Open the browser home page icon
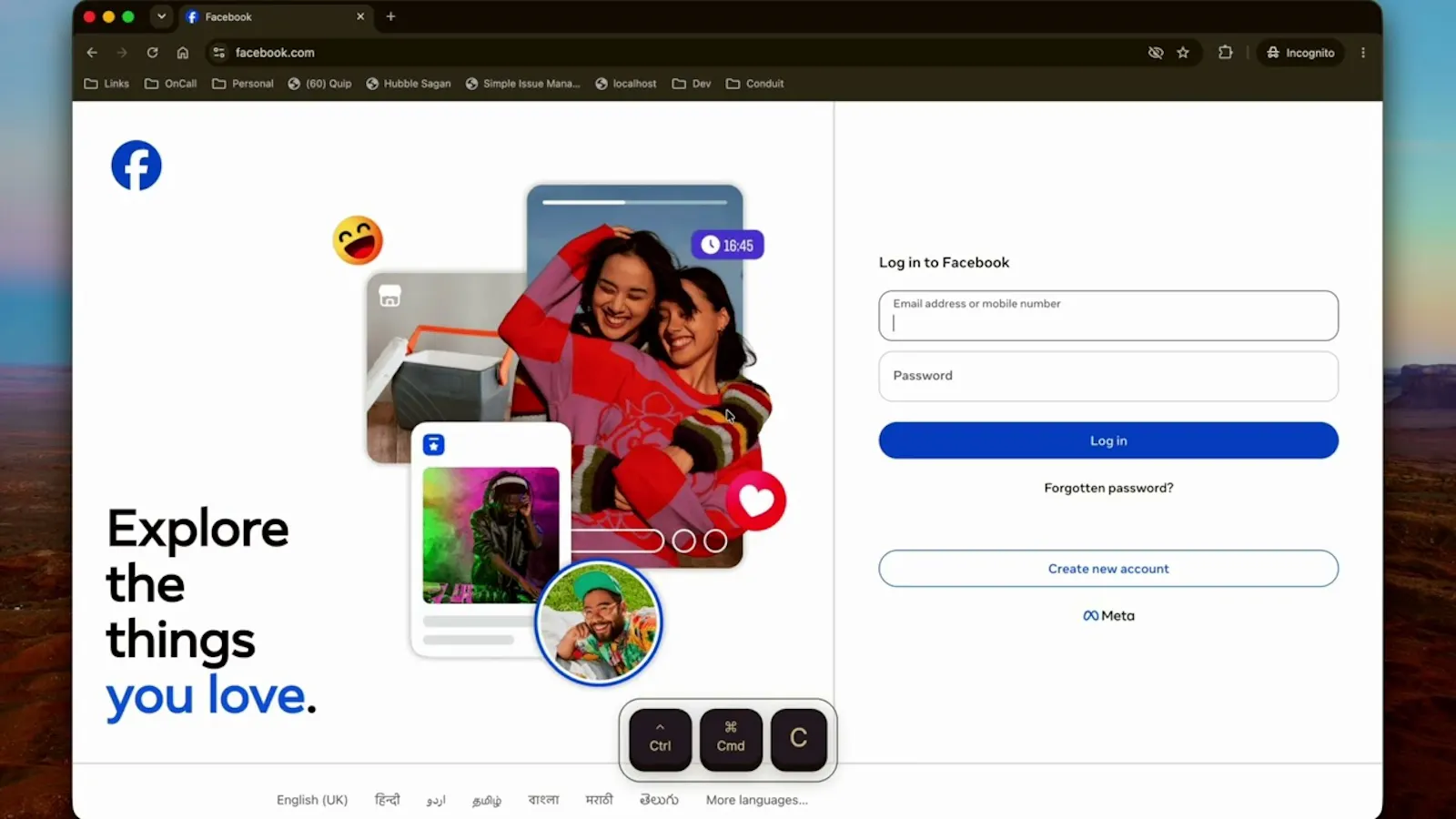1456x819 pixels. [183, 53]
